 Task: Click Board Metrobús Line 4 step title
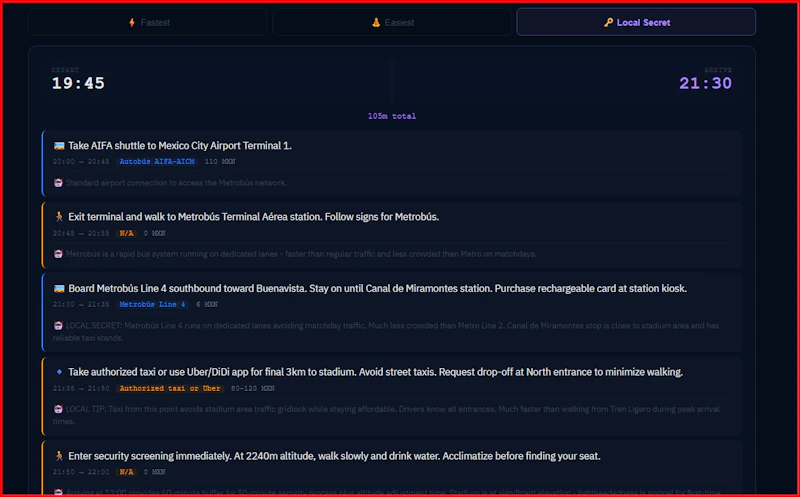coord(378,289)
